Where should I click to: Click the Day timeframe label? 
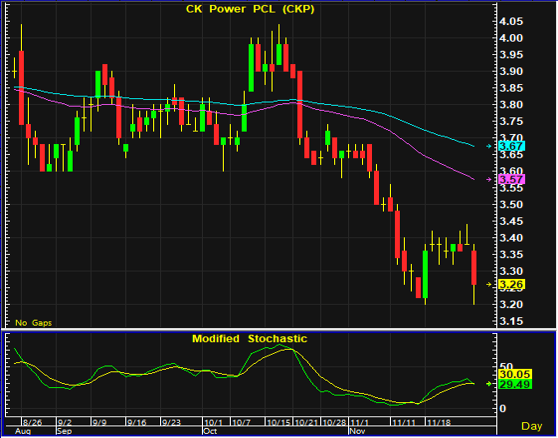coord(532,426)
